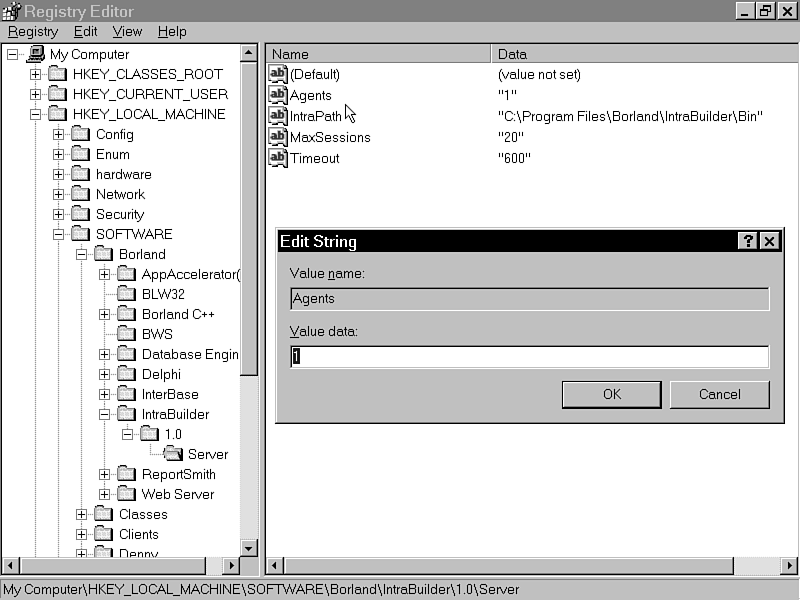800x600 pixels.
Task: Expand the Web Server key
Action: [x=104, y=494]
